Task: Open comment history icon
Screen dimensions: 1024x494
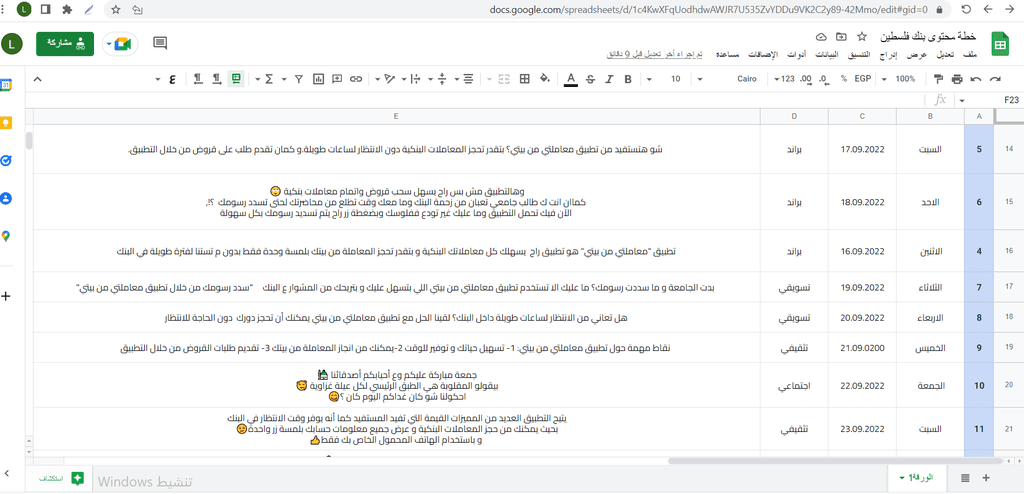Action: pos(160,43)
